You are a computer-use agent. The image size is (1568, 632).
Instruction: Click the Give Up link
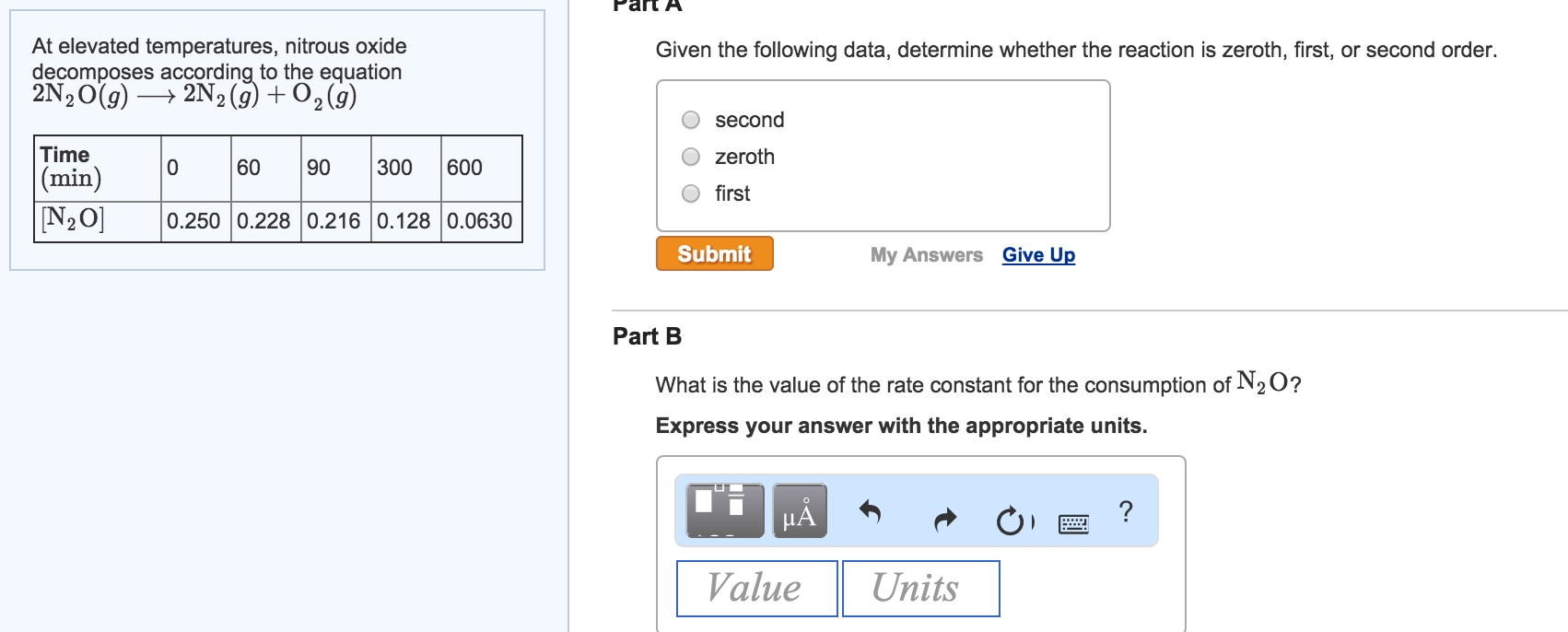(1038, 255)
